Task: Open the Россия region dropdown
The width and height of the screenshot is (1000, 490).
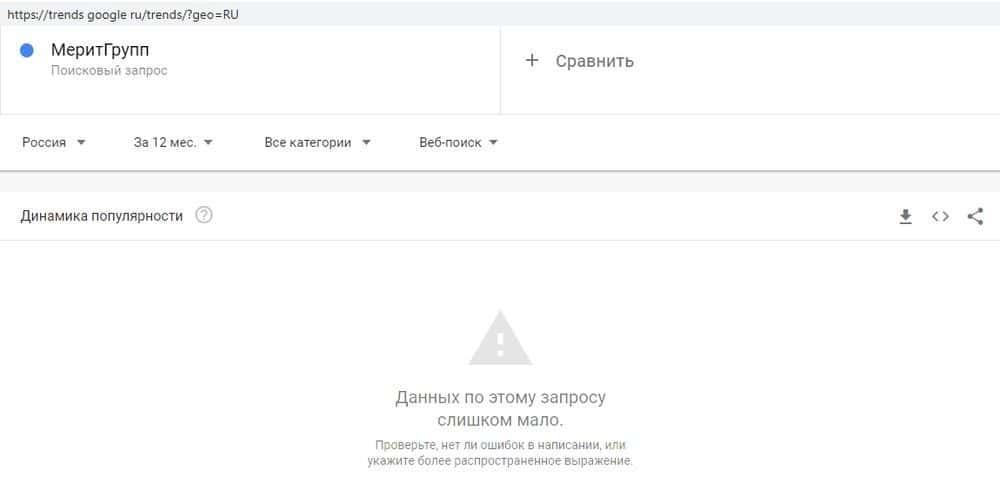Action: coord(54,143)
